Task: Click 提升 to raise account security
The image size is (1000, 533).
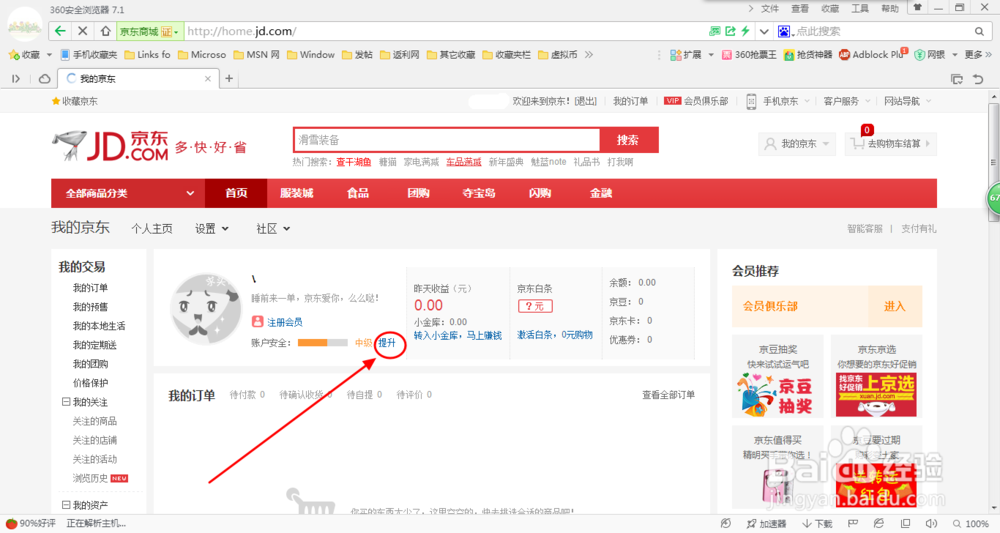Action: point(387,343)
